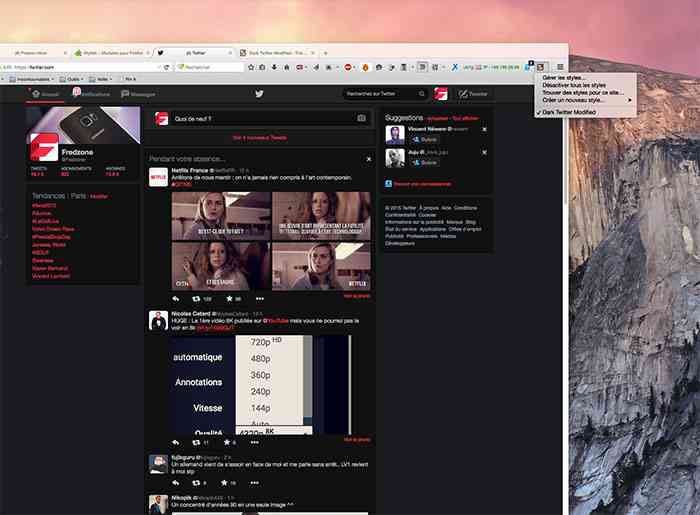Reply to the Netflix France tweet
Image resolution: width=700 pixels, height=515 pixels.
[176, 299]
